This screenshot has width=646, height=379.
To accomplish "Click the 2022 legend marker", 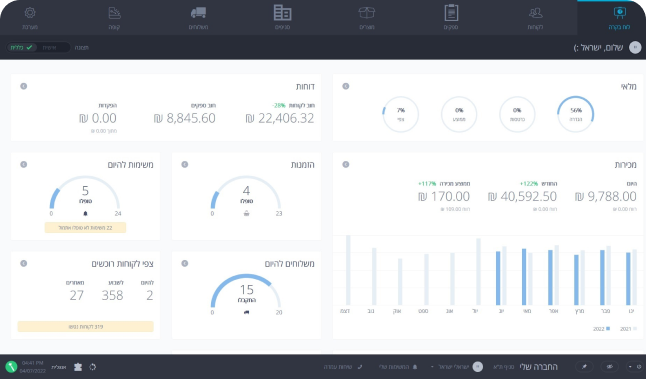I will [608, 329].
